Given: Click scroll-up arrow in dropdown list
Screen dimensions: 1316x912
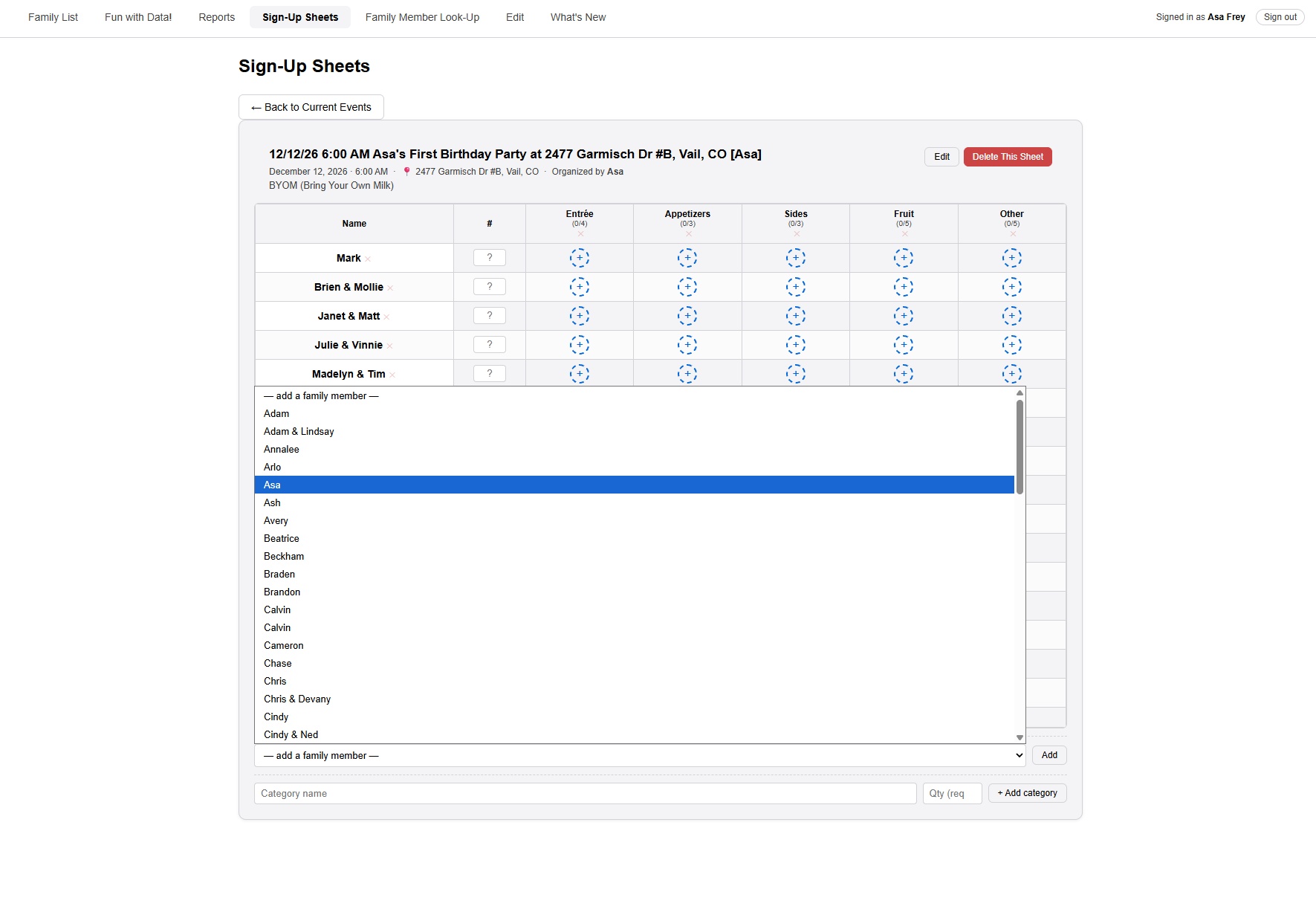Looking at the screenshot, I should tap(1020, 392).
